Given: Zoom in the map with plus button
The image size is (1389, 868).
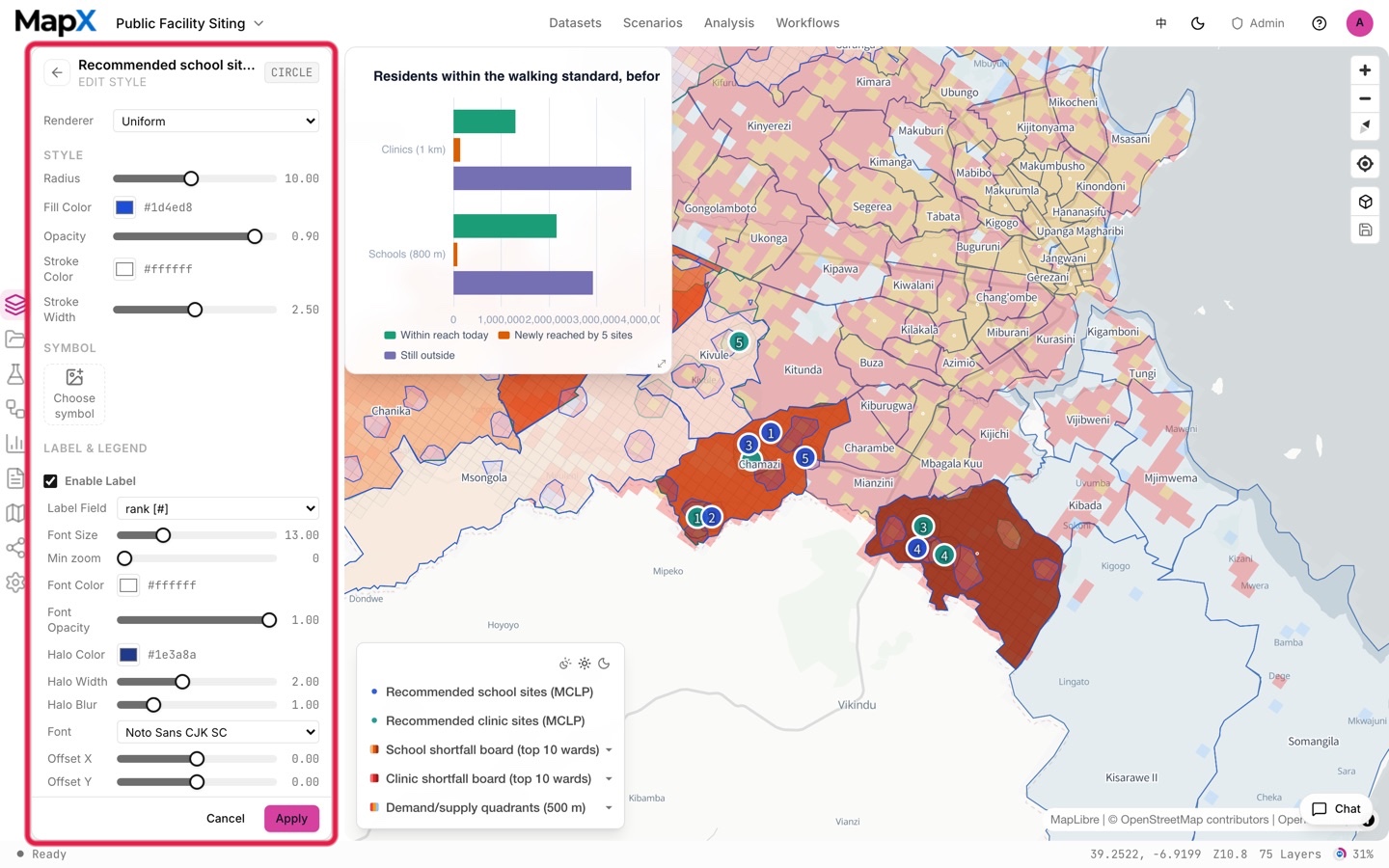Looking at the screenshot, I should coord(1365,70).
